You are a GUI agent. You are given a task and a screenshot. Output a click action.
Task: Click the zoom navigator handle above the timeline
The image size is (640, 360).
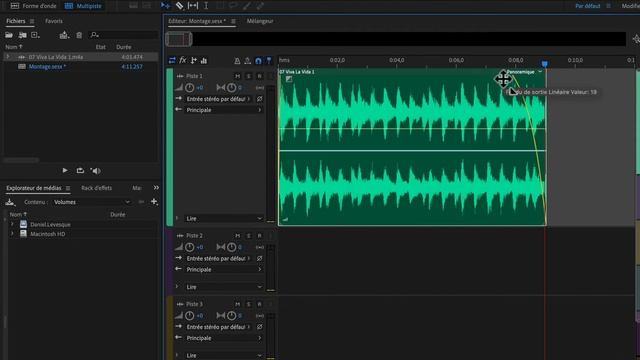tap(179, 39)
